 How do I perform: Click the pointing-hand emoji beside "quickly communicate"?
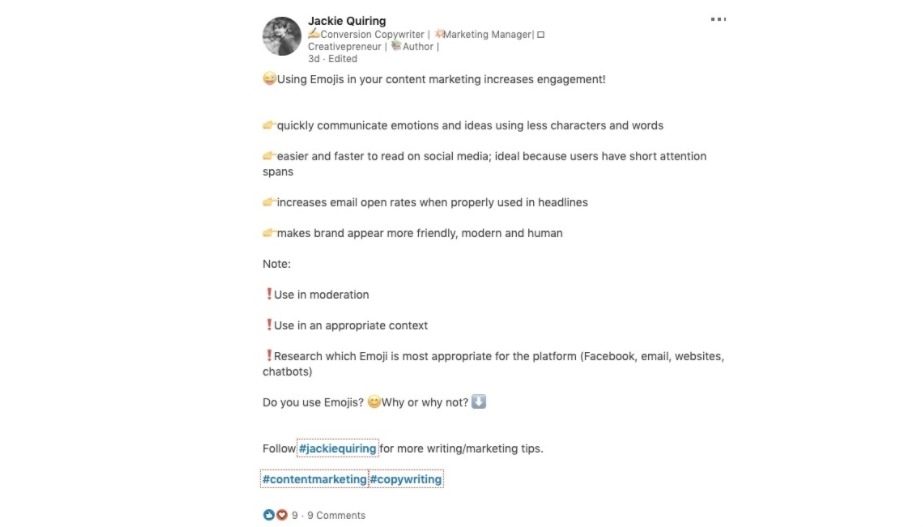click(x=269, y=126)
